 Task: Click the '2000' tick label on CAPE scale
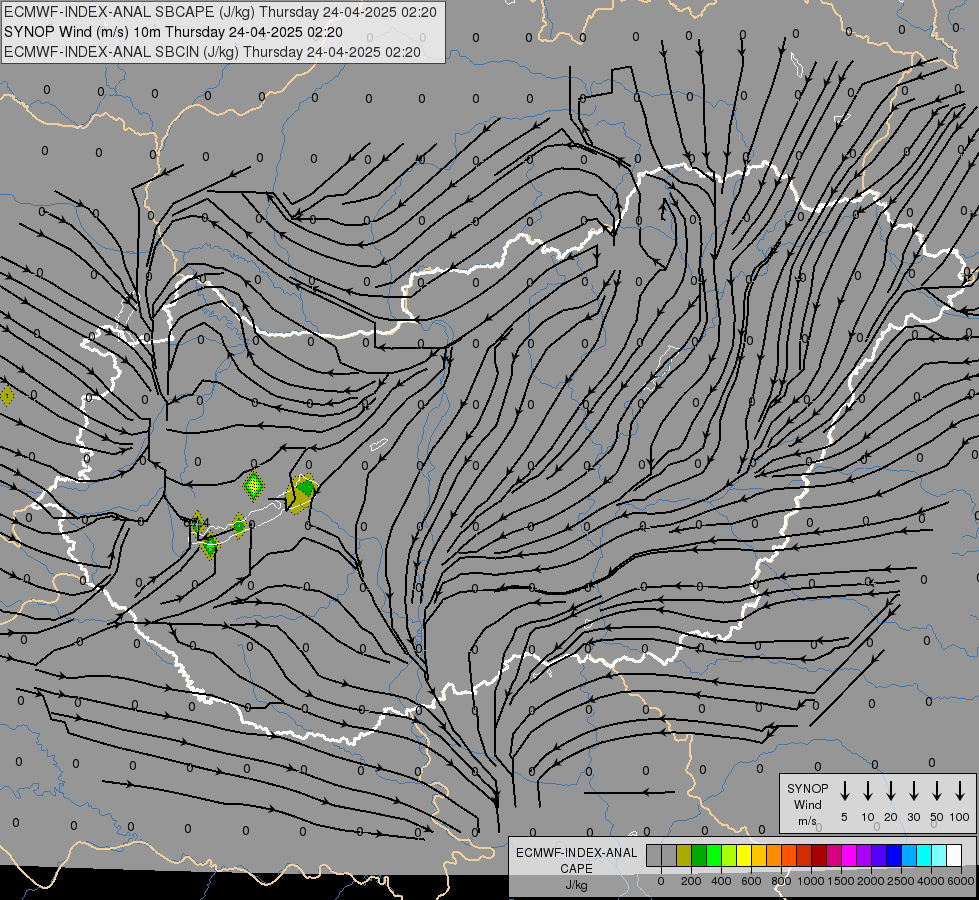(x=870, y=881)
